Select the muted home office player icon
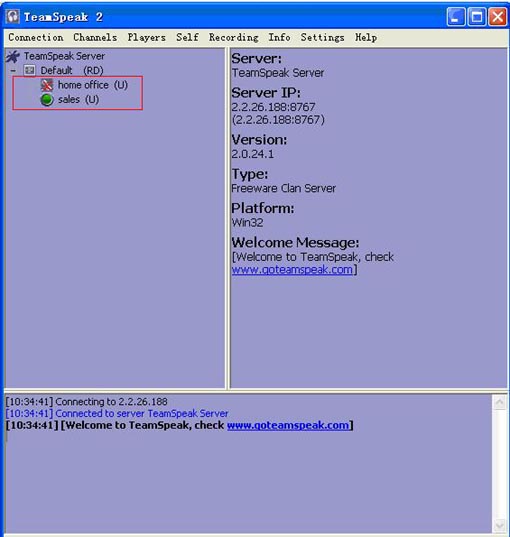This screenshot has width=510, height=537. [x=47, y=85]
